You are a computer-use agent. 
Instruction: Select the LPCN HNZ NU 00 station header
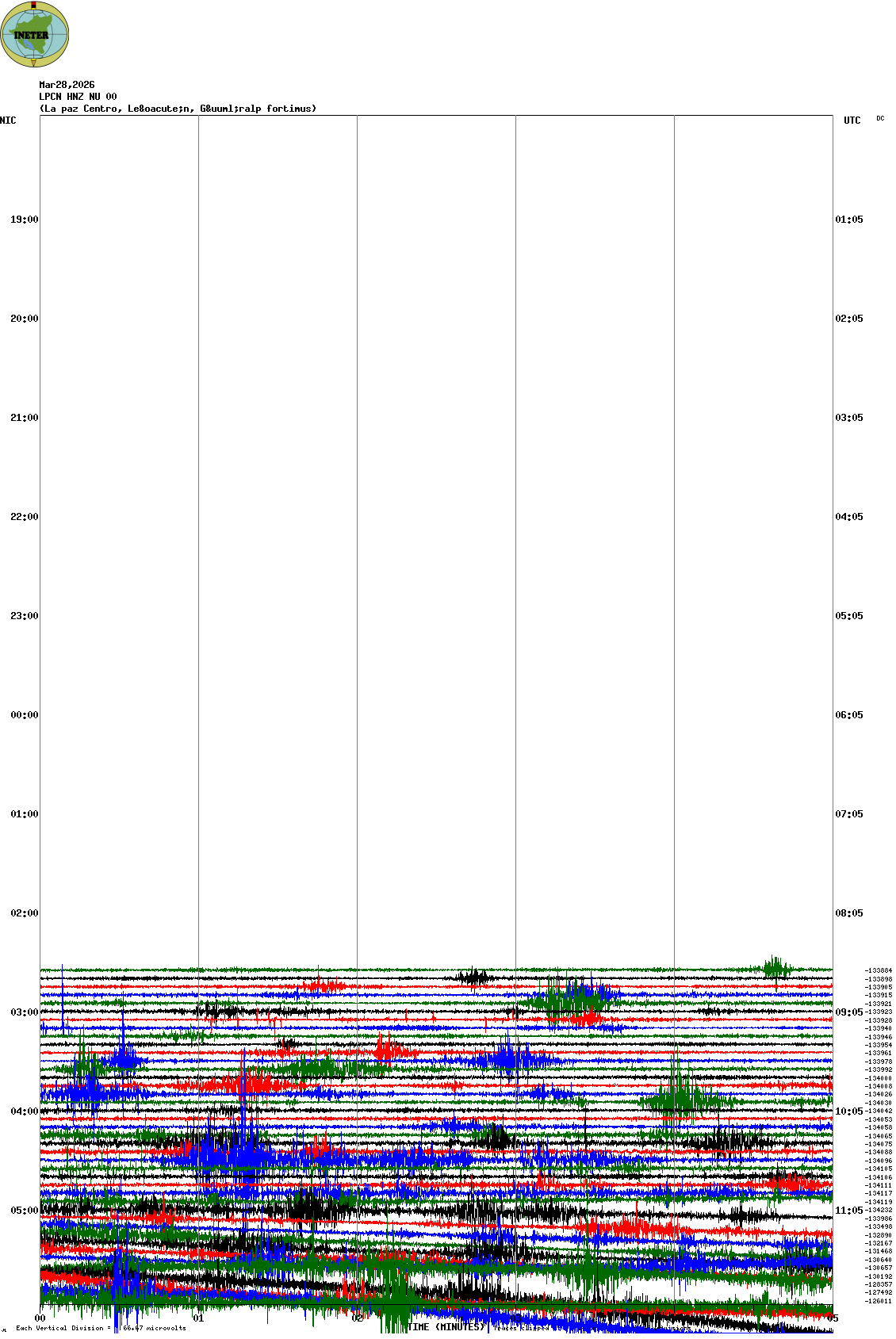coord(78,97)
